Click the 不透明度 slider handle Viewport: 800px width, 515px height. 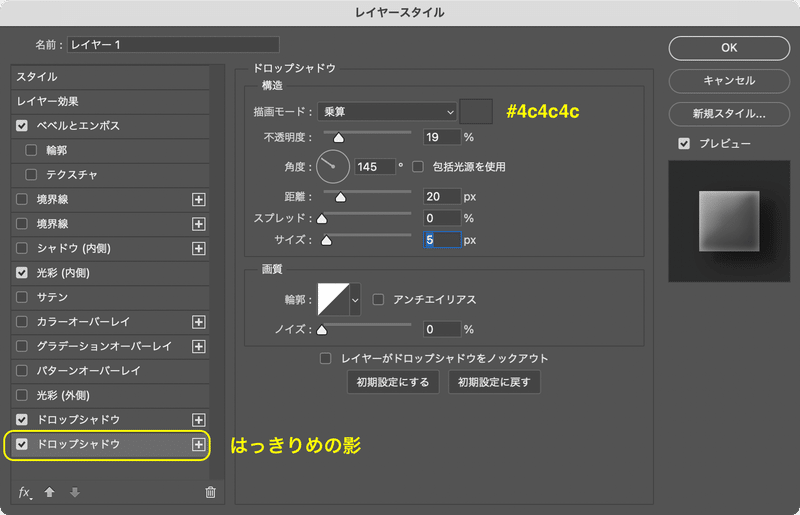(x=338, y=138)
